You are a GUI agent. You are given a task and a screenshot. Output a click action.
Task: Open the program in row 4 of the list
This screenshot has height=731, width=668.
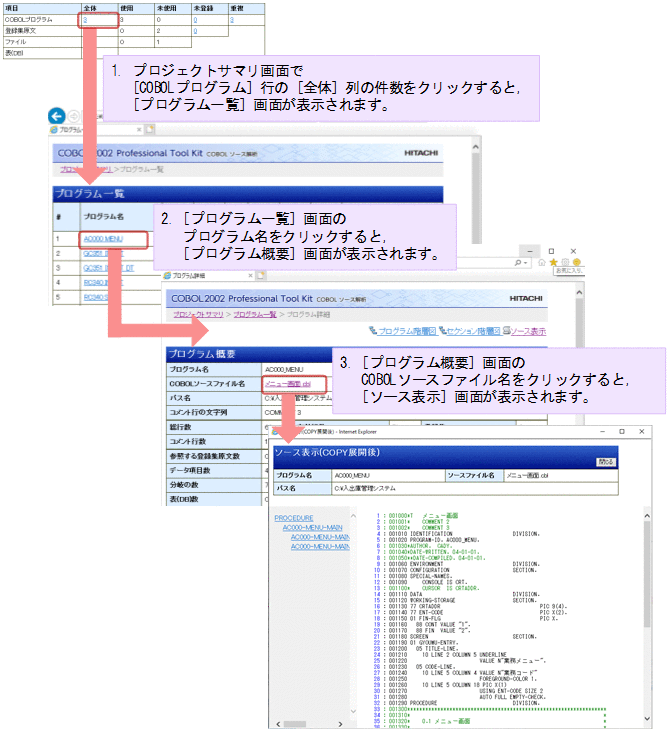click(103, 283)
